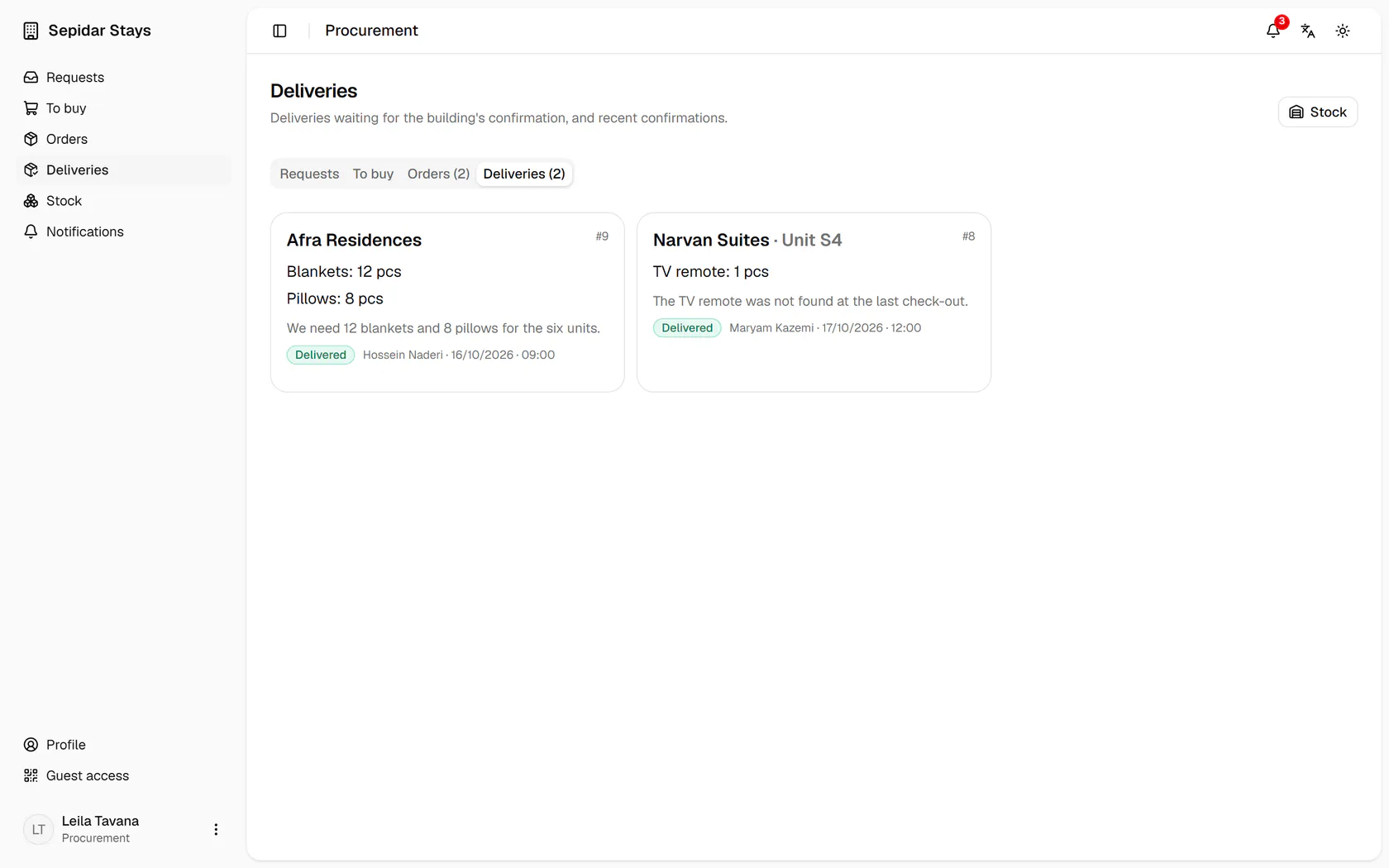Open Profile in the sidebar
Screen dimensions: 1389x868
click(124, 745)
